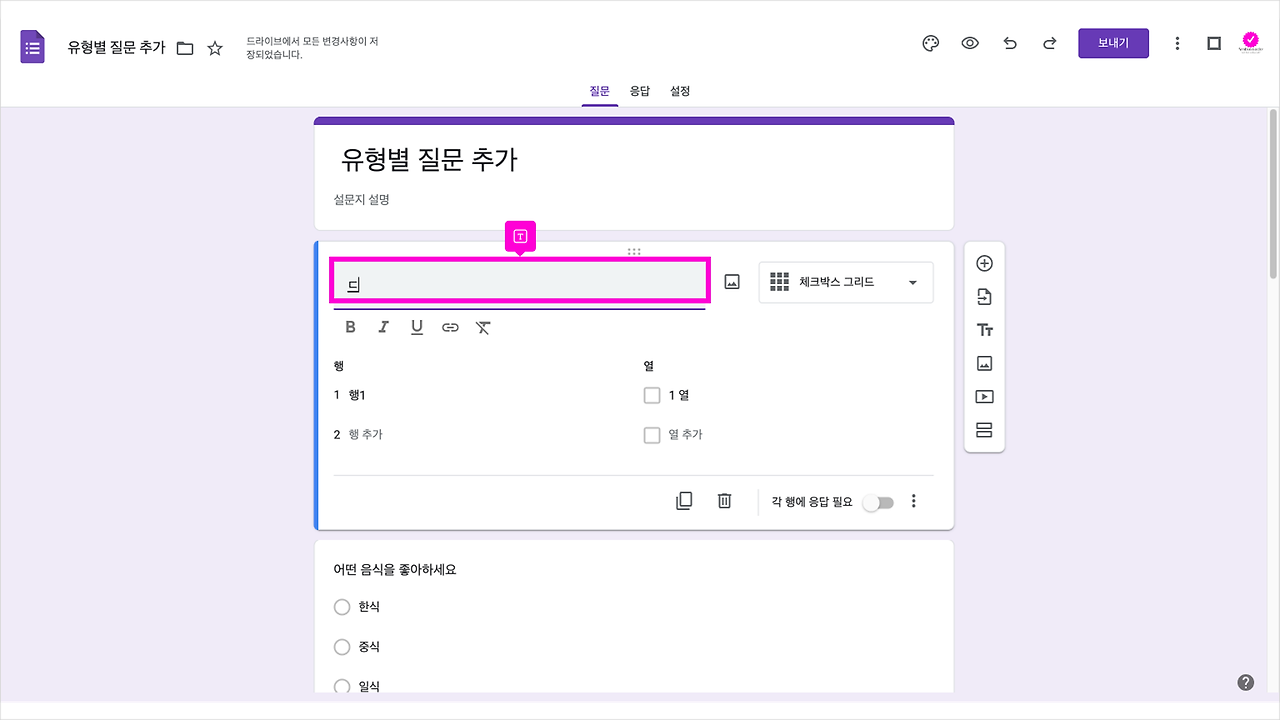Add a new question with the plus icon
Image resolution: width=1280 pixels, height=720 pixels.
(984, 262)
